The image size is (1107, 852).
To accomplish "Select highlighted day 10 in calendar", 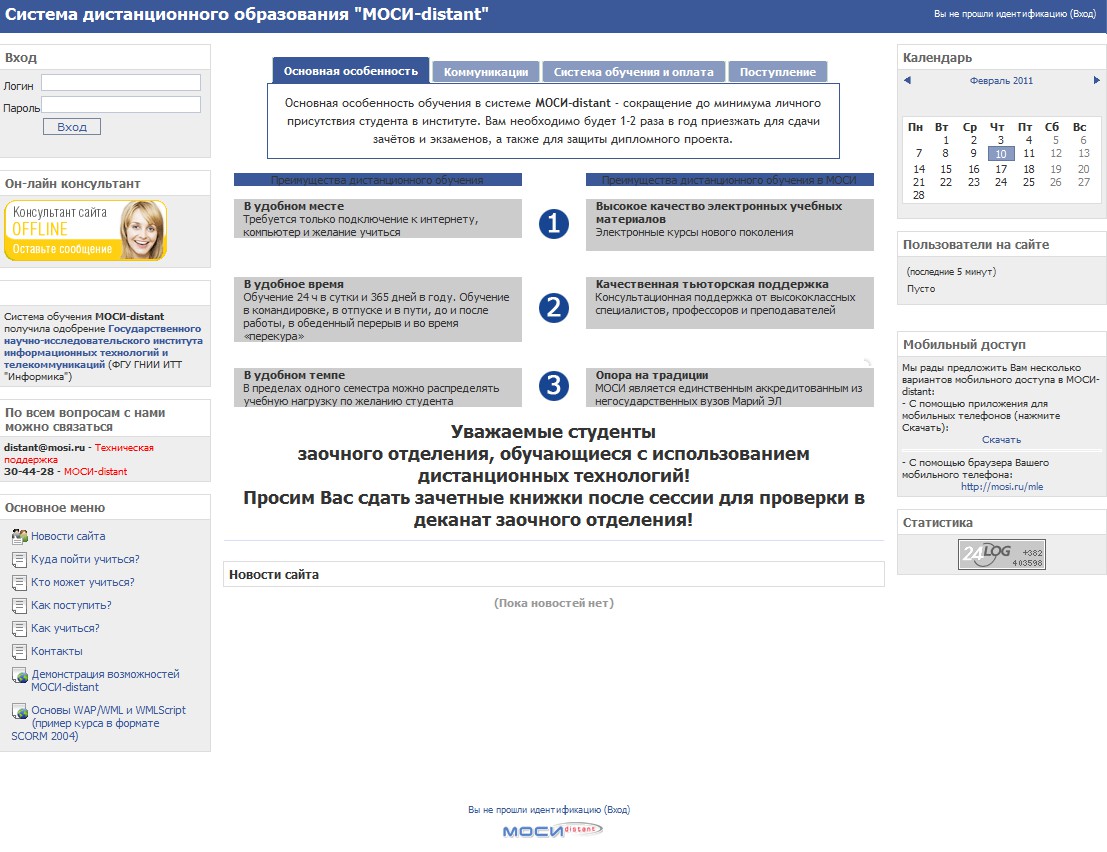I will pyautogui.click(x=1001, y=154).
